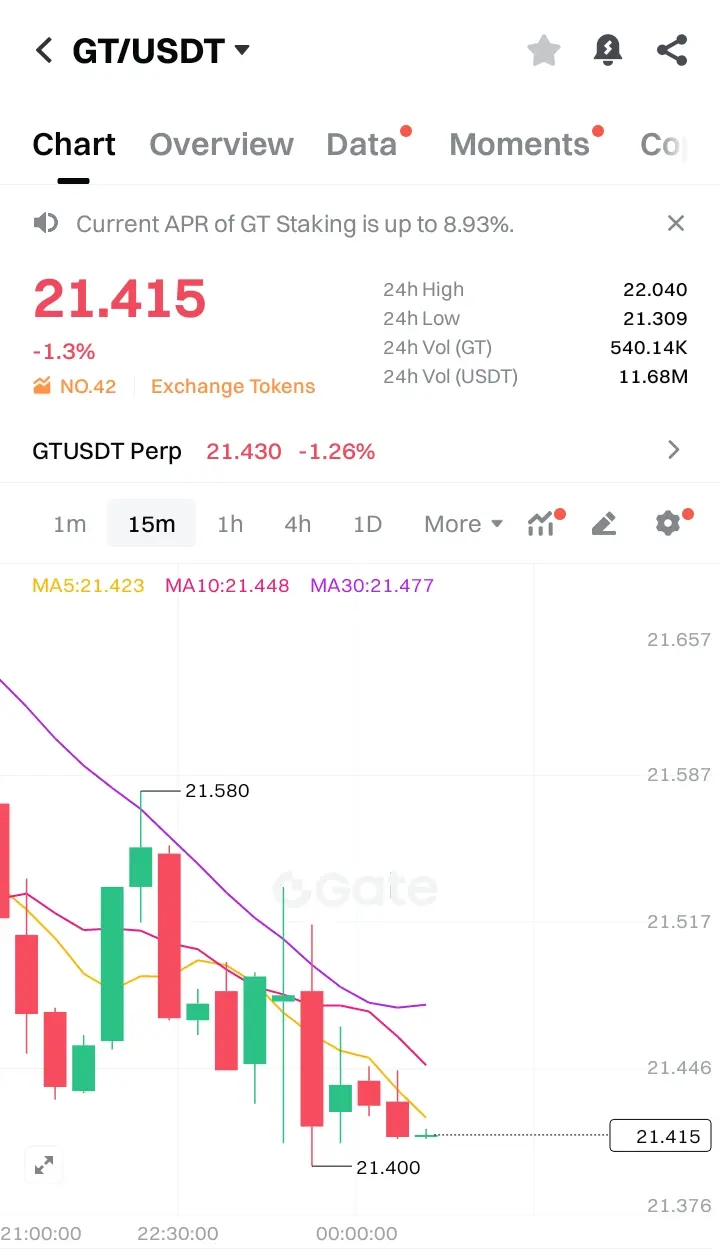Go back using the left arrow
The height and width of the screenshot is (1253, 720).
(44, 50)
